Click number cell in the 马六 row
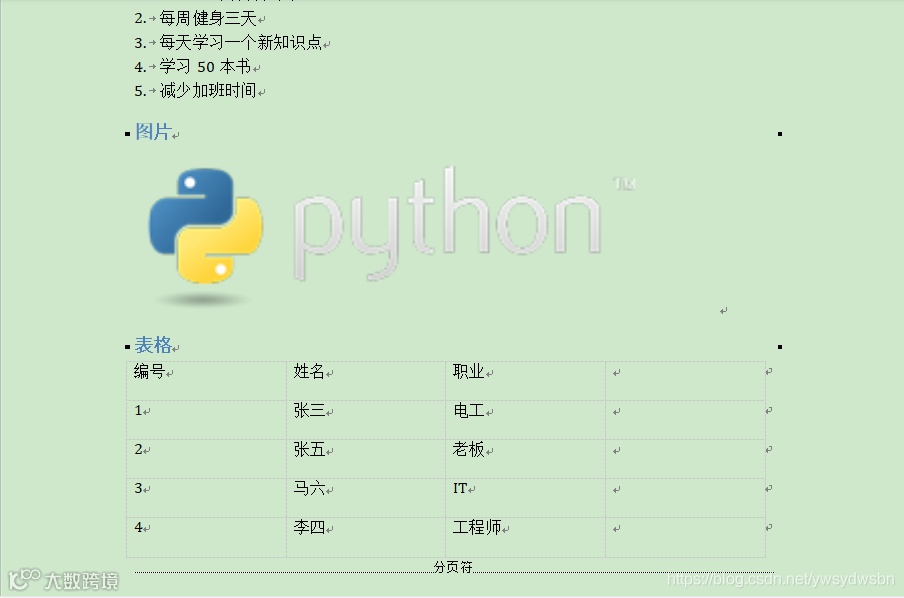This screenshot has width=904, height=598. 206,498
